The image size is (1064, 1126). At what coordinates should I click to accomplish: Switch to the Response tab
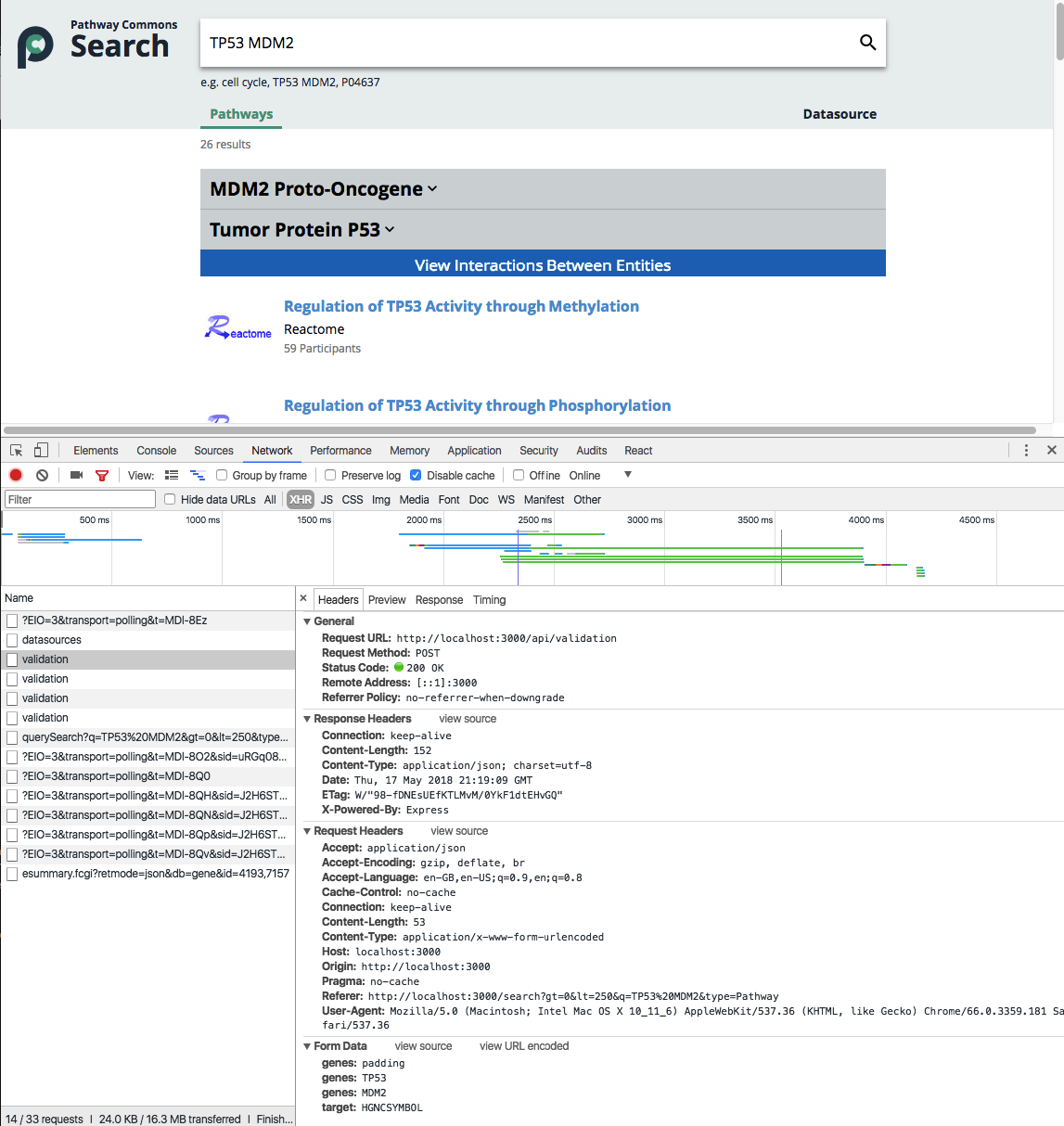(x=439, y=600)
